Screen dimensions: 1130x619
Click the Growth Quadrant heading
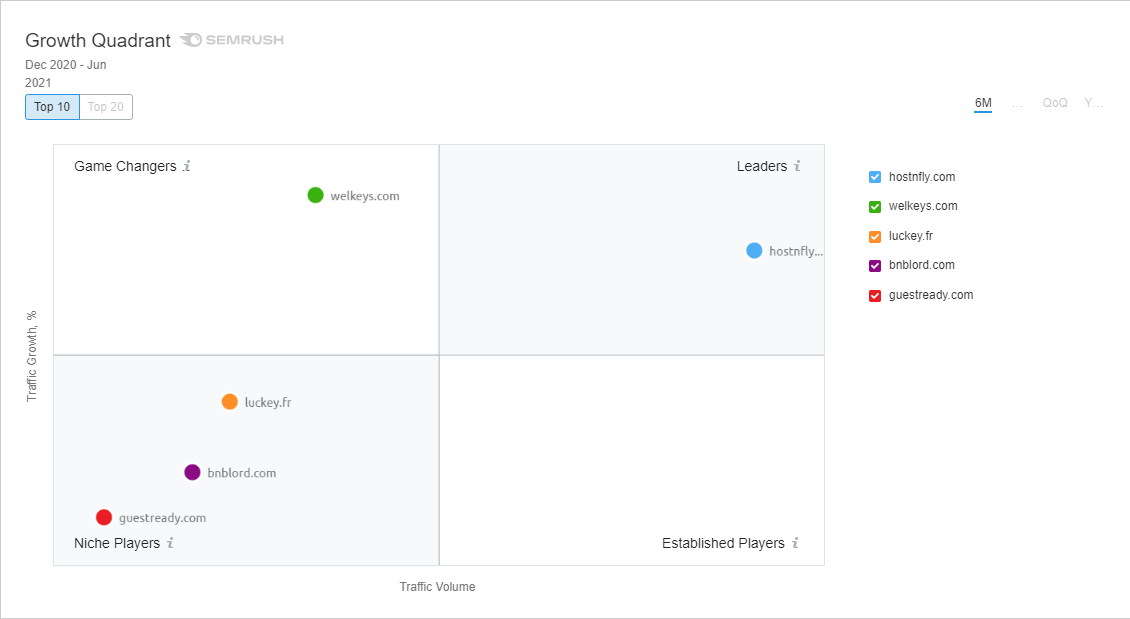coord(98,40)
